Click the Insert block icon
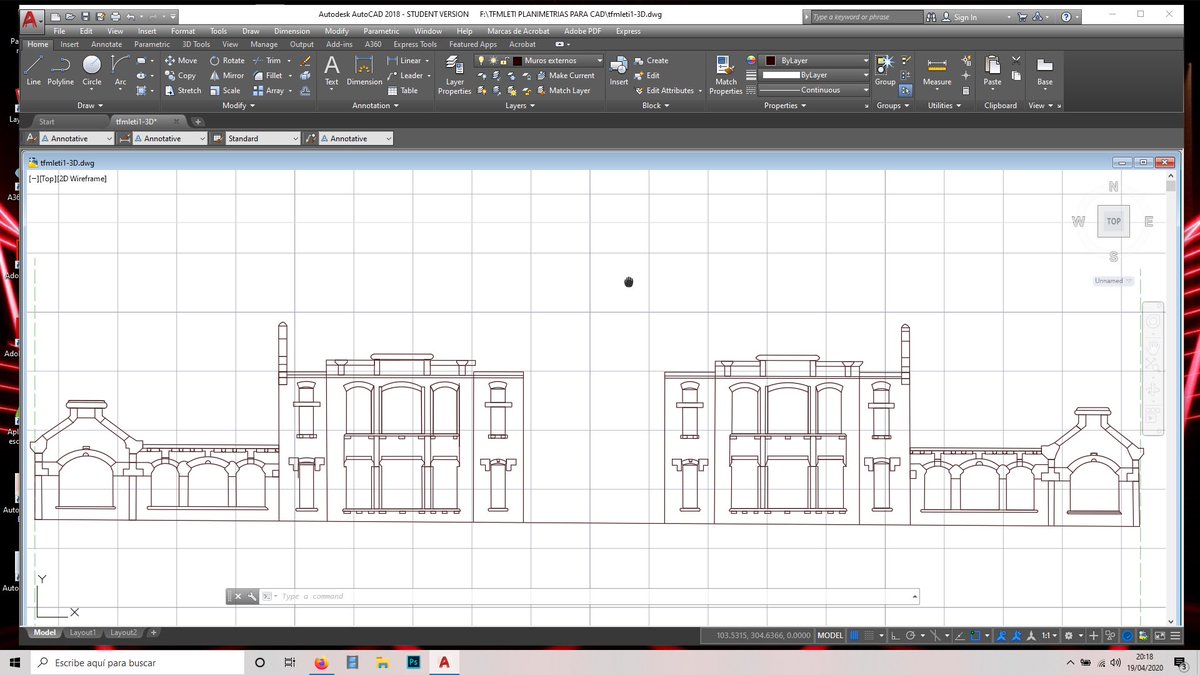 coord(619,70)
